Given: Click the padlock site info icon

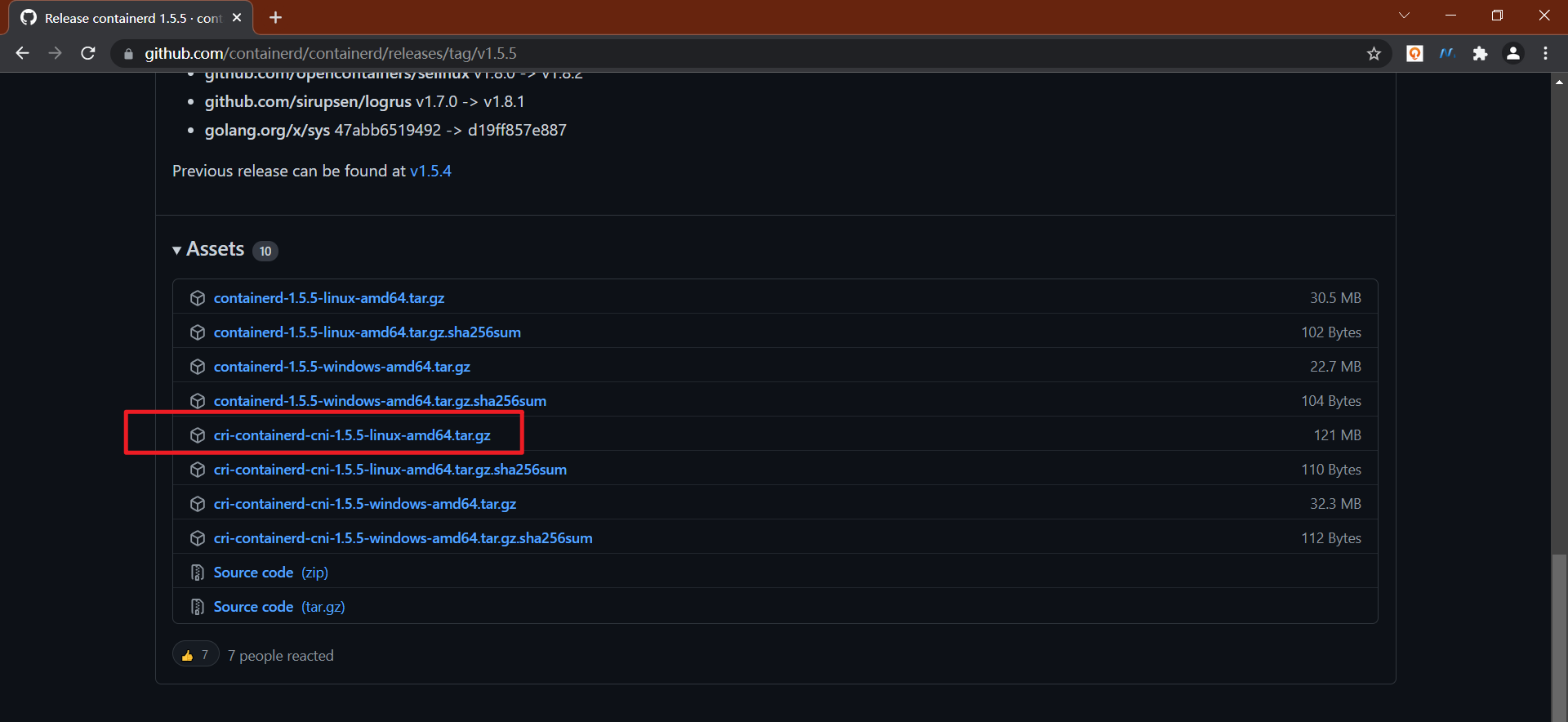Looking at the screenshot, I should pyautogui.click(x=128, y=54).
